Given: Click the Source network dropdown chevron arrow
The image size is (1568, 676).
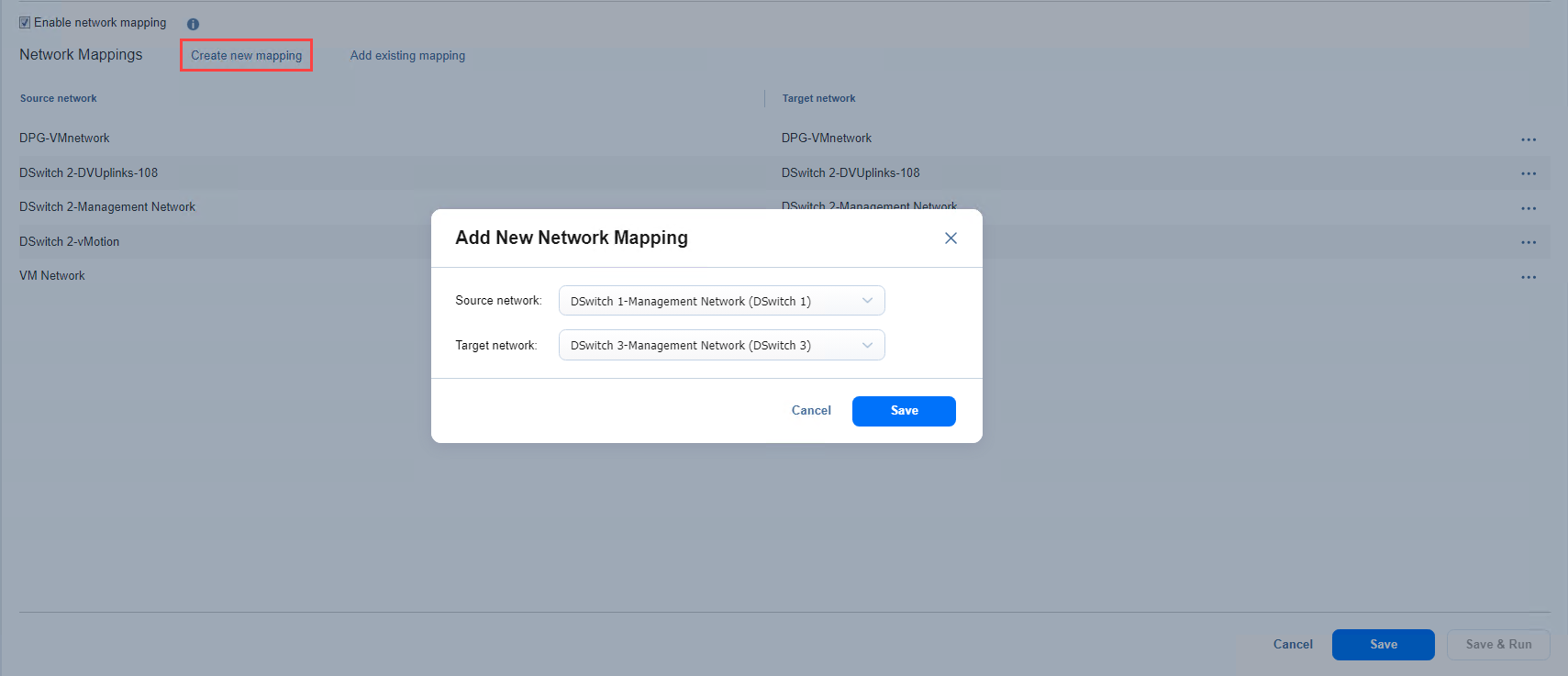Looking at the screenshot, I should coord(867,301).
